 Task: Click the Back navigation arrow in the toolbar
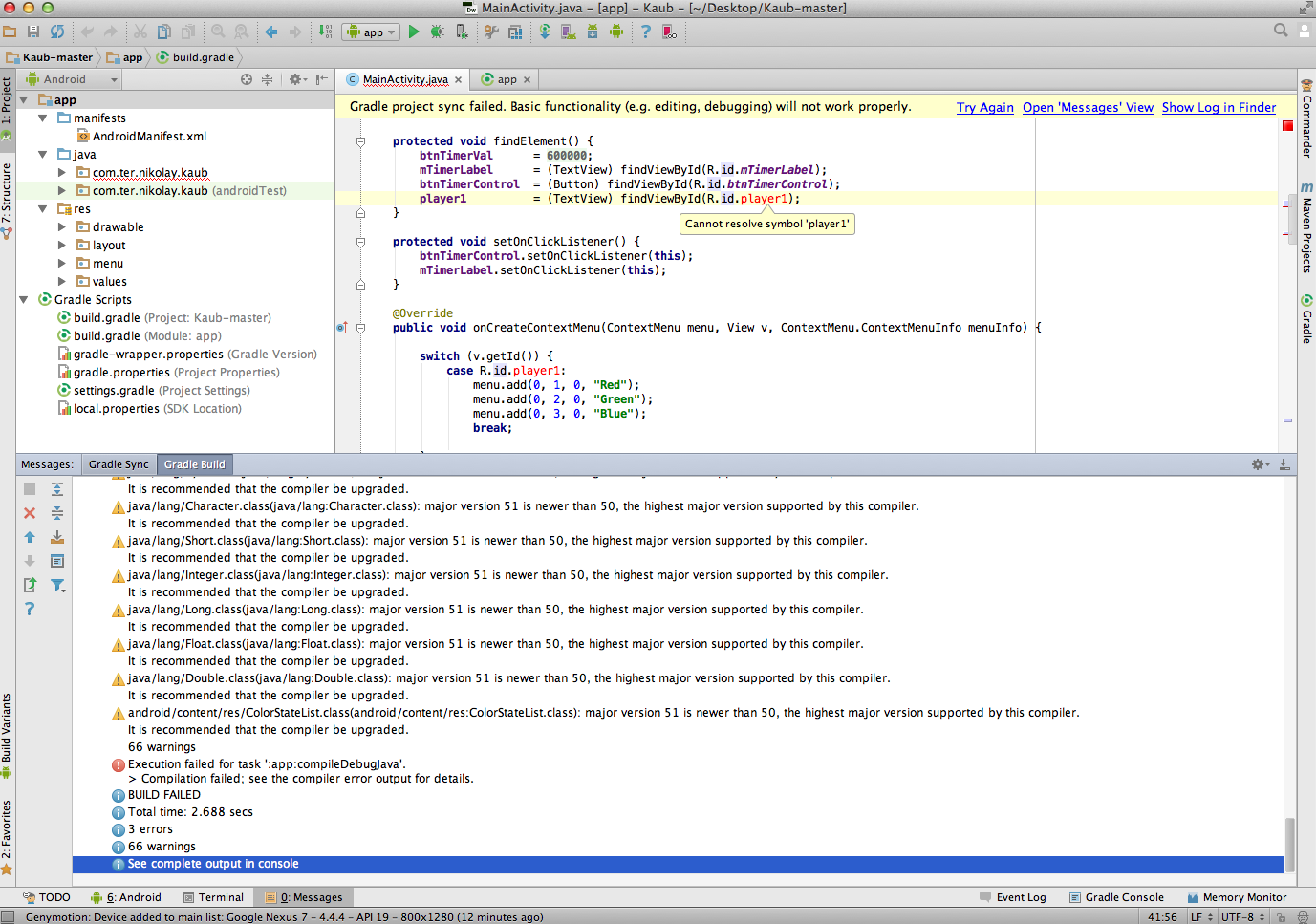(271, 32)
